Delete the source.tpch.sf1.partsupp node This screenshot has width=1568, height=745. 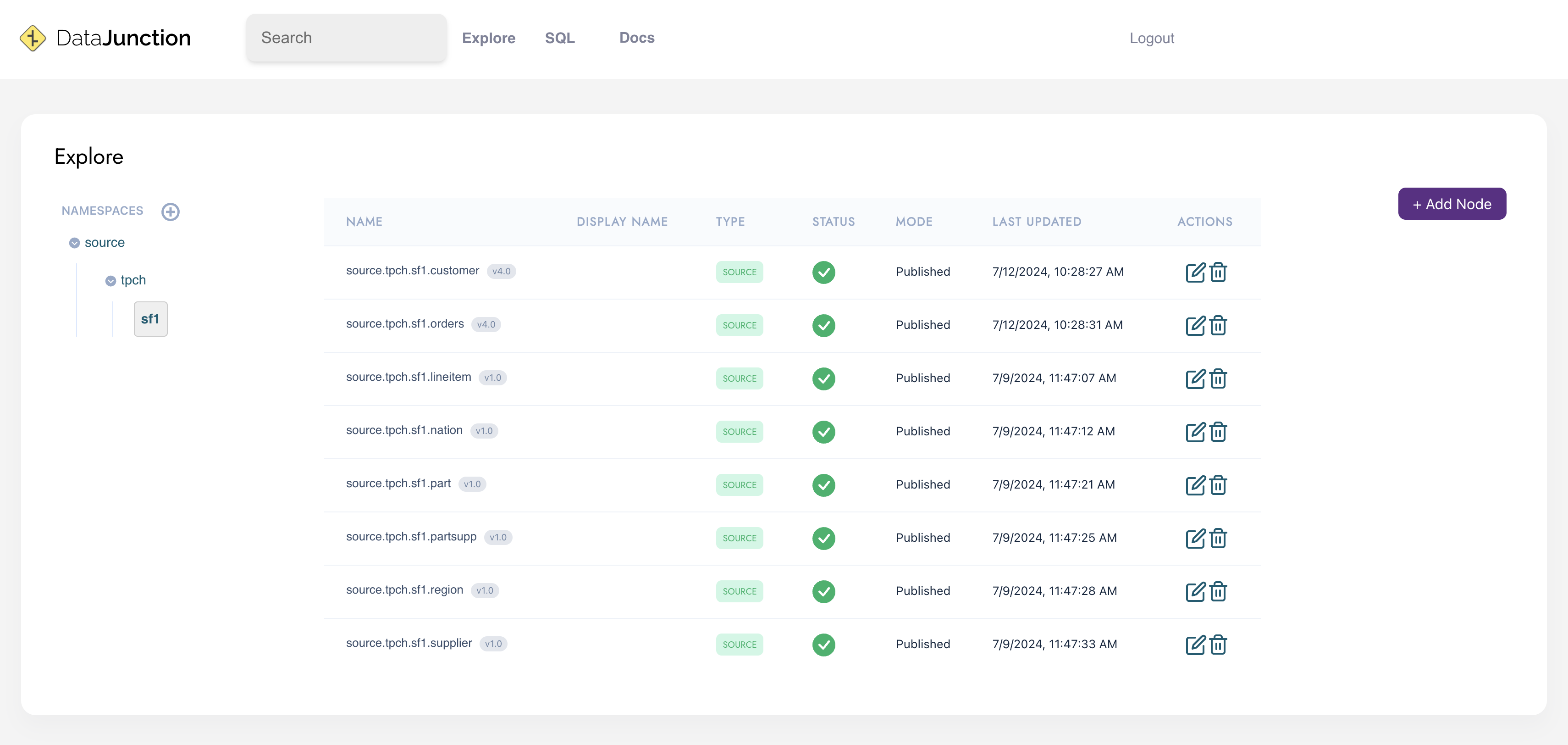(1218, 539)
